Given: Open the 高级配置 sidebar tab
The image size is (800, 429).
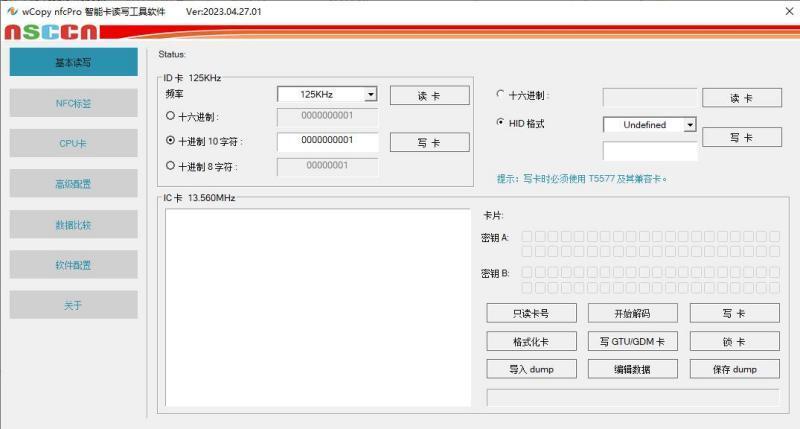Looking at the screenshot, I should (x=73, y=184).
